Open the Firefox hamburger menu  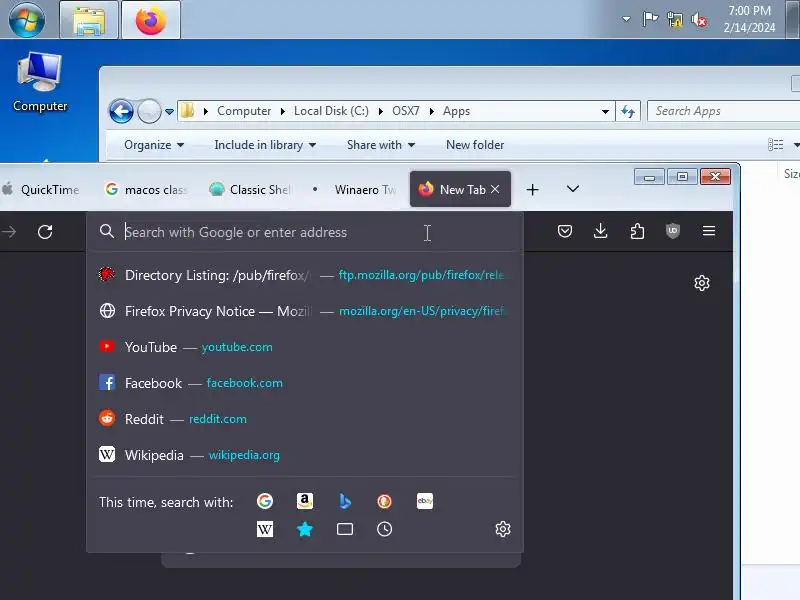709,231
